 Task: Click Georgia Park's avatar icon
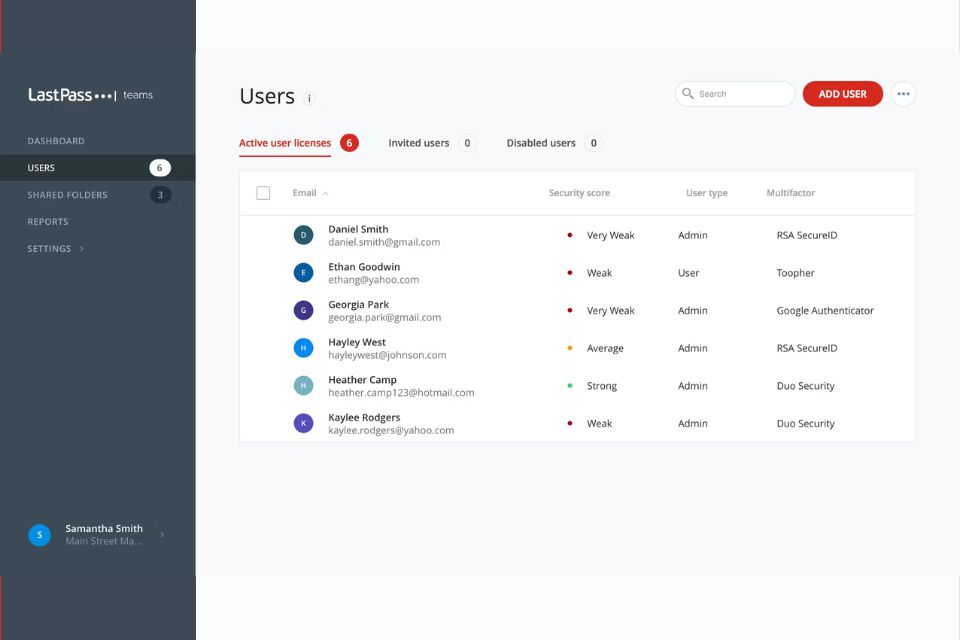(x=303, y=310)
